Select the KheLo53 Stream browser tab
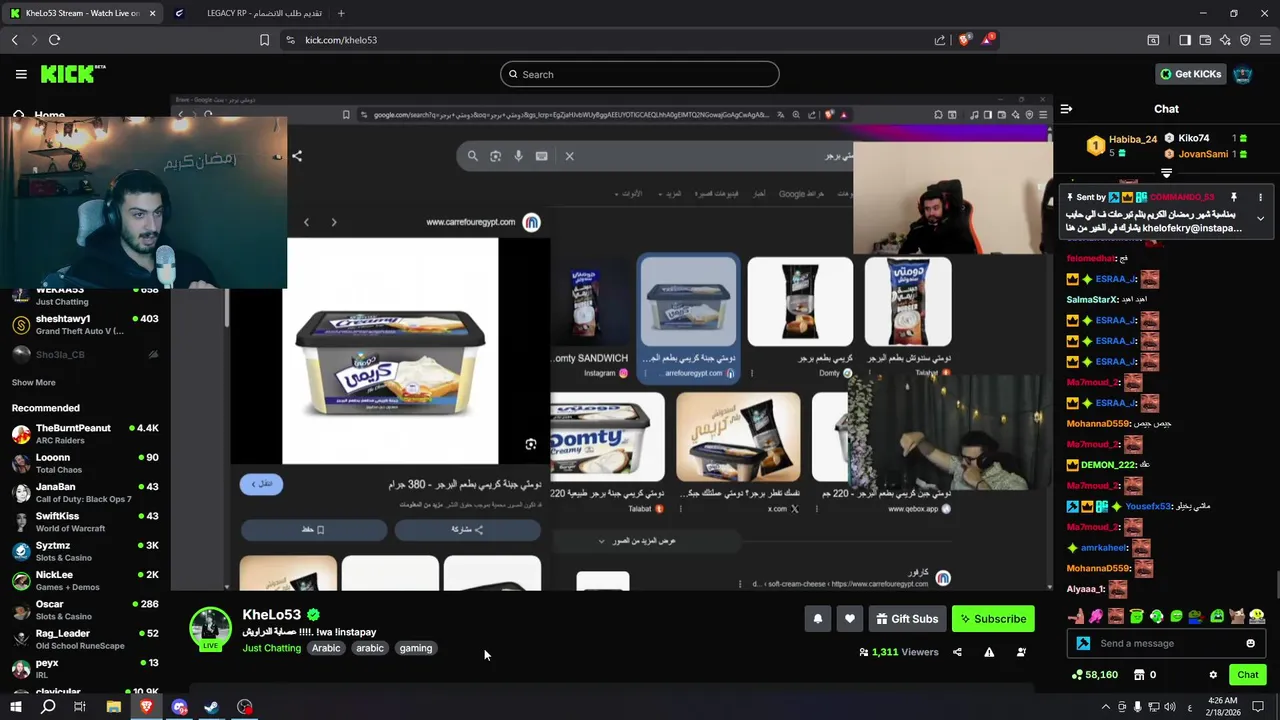 pos(82,13)
